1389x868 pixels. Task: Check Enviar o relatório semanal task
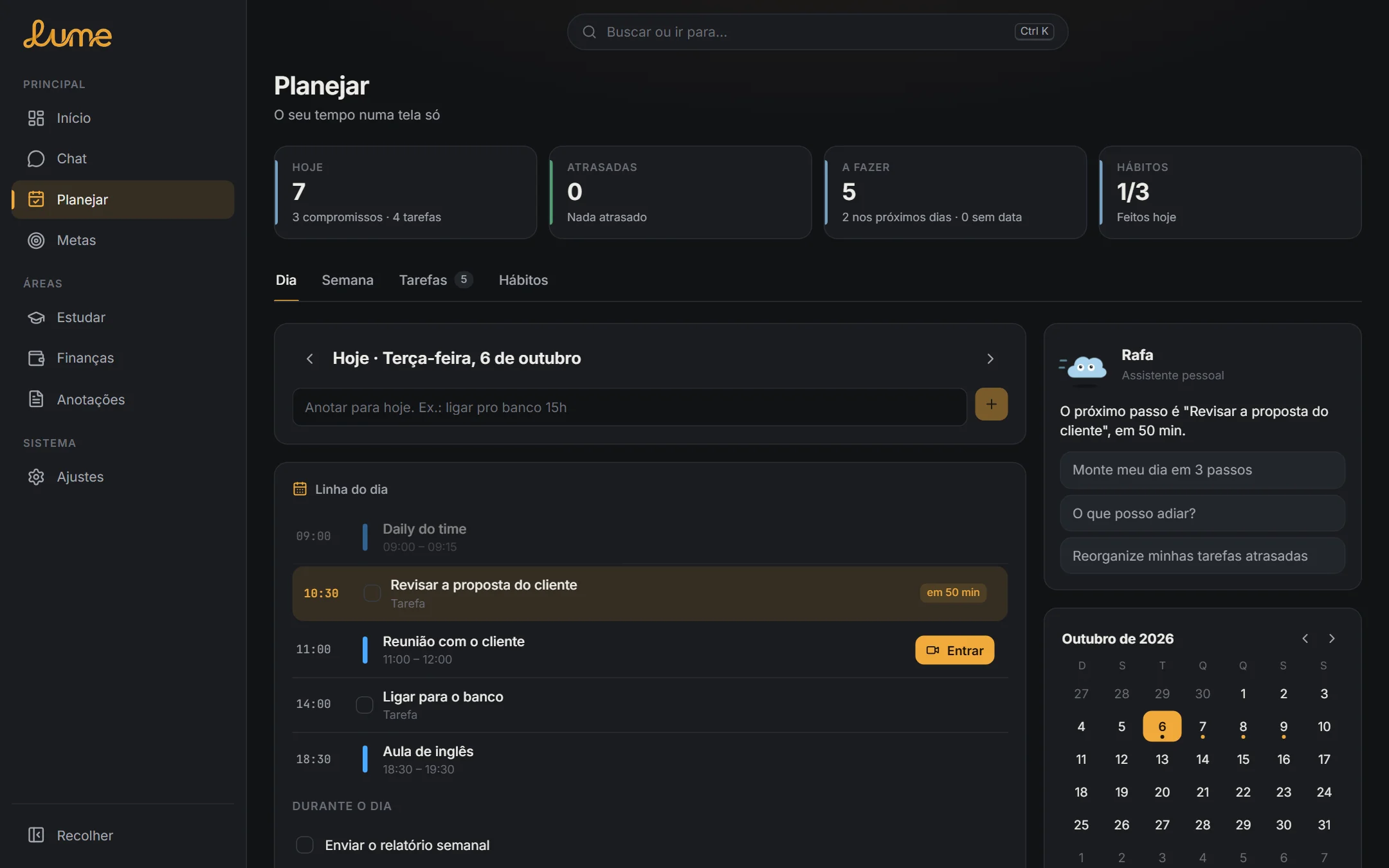point(305,845)
